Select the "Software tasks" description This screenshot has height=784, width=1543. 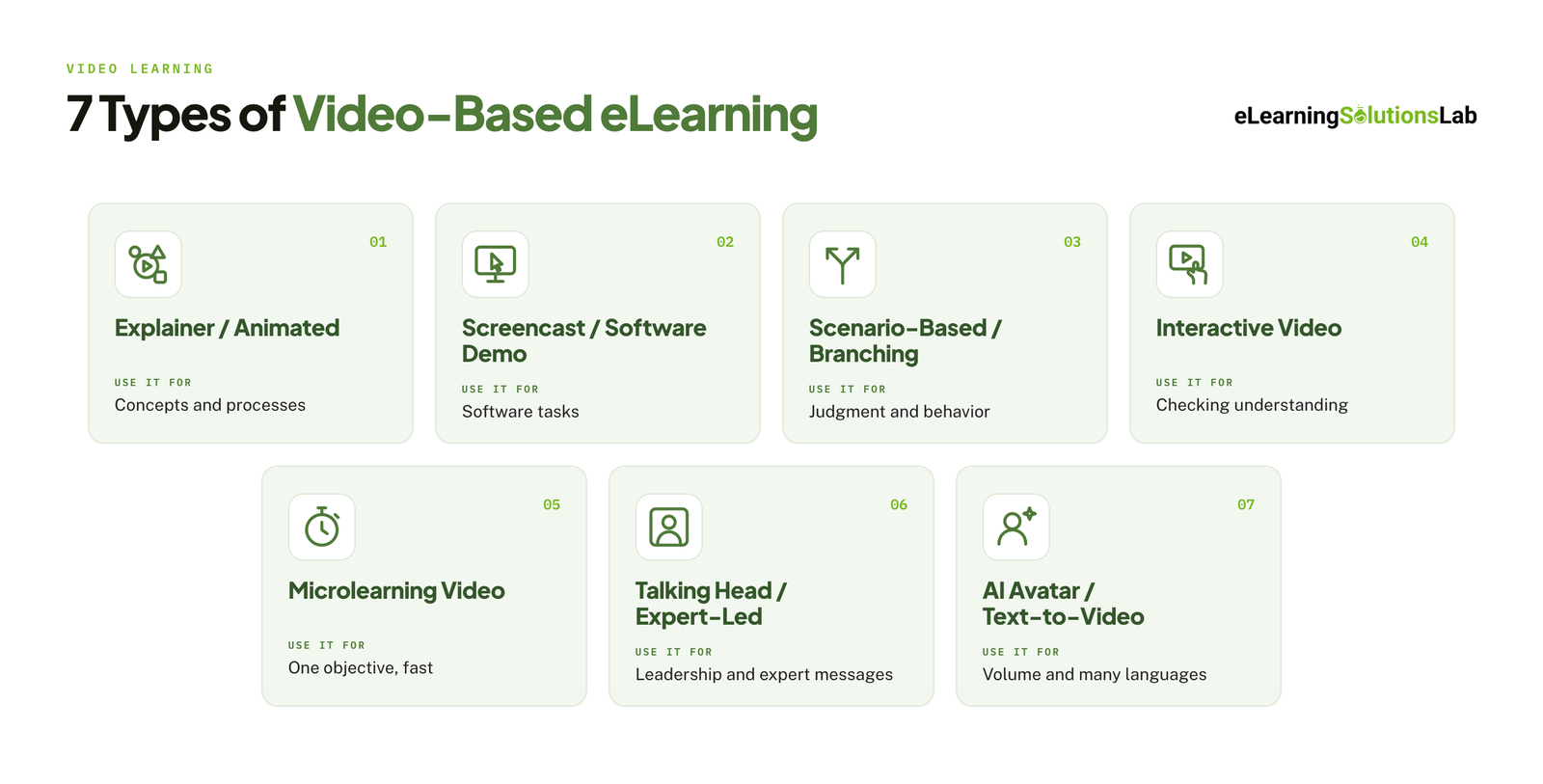click(521, 412)
